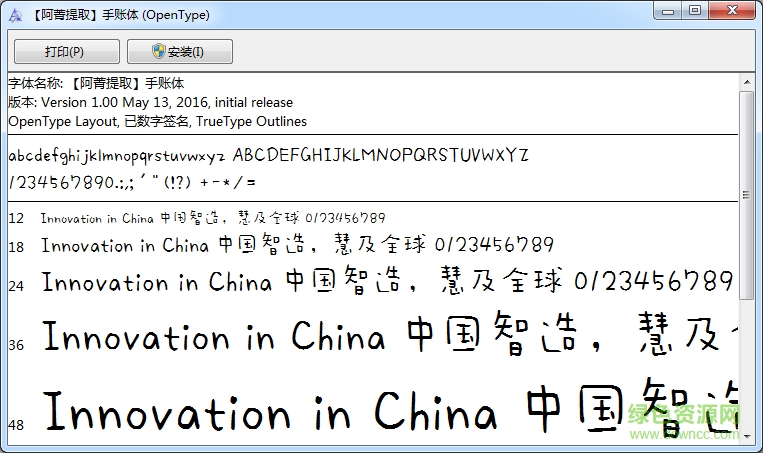Screen dimensions: 763x453
Task: Click the scrollbar down arrow
Action: click(747, 436)
